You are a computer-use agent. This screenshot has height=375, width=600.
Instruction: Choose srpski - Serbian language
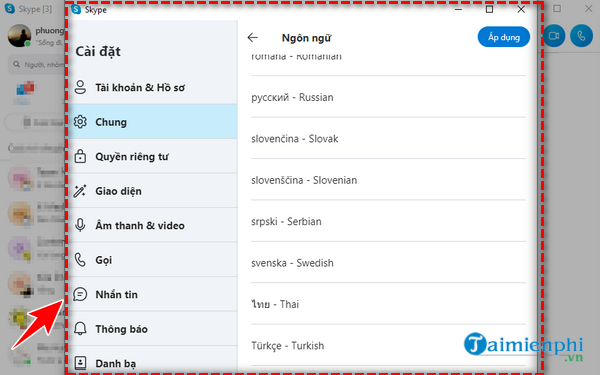coord(388,221)
